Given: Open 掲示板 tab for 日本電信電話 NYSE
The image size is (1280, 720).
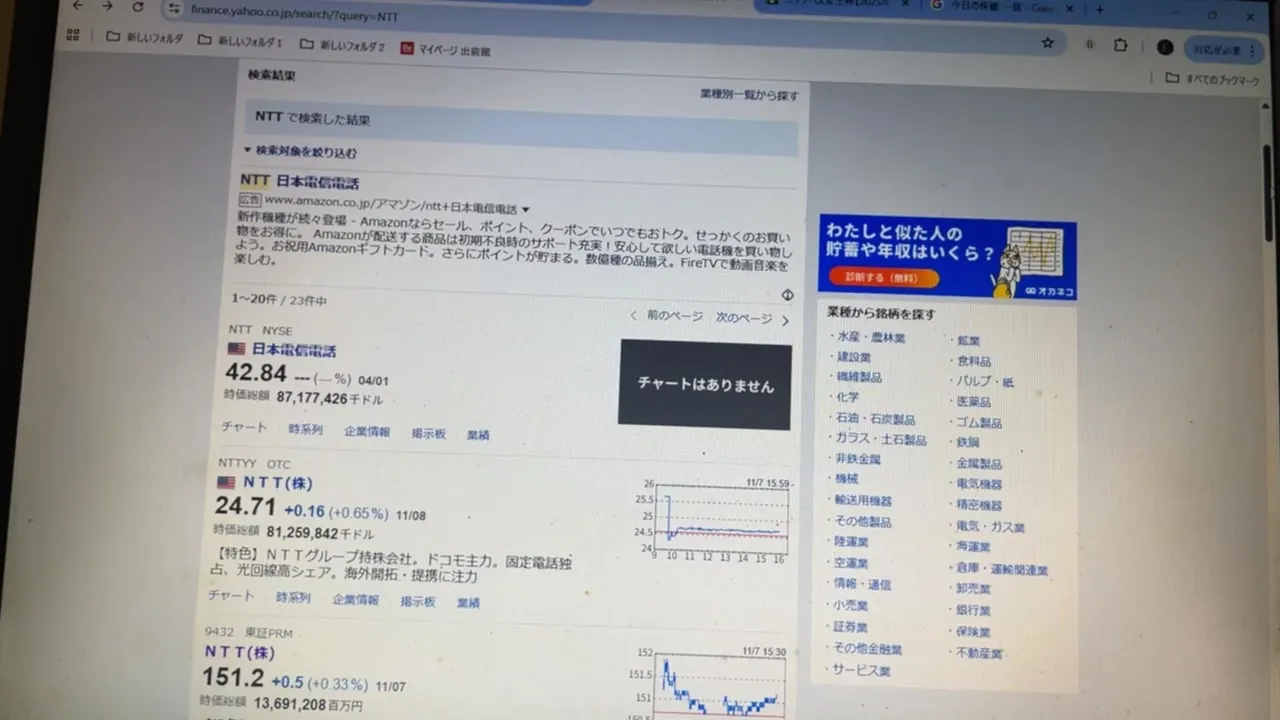Looking at the screenshot, I should click(x=428, y=434).
